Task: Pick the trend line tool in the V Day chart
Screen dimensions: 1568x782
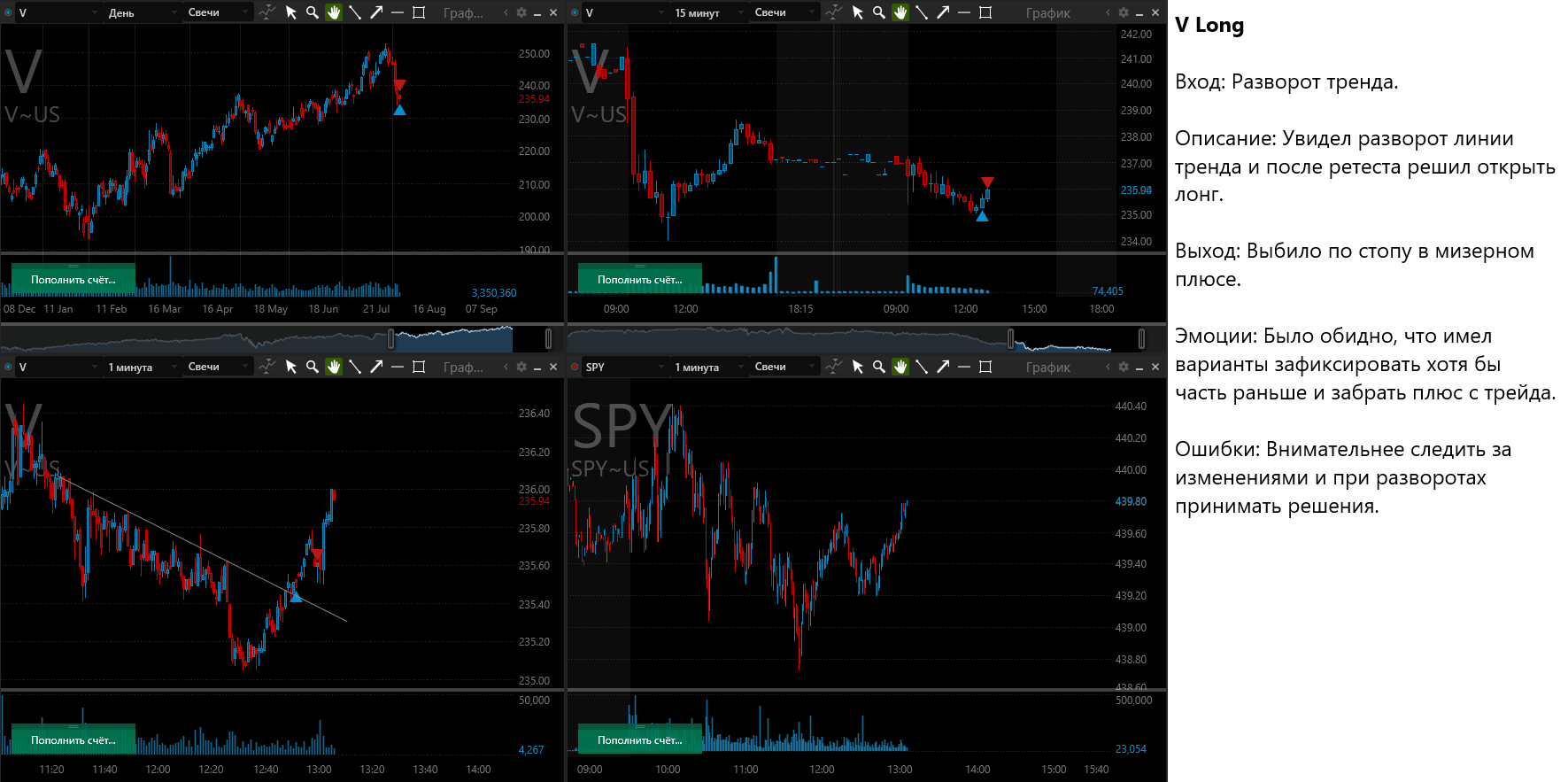Action: (355, 12)
